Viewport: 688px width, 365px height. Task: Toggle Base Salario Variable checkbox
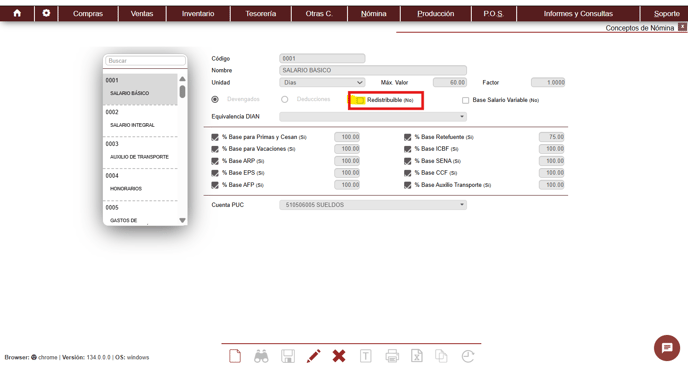[x=466, y=100]
